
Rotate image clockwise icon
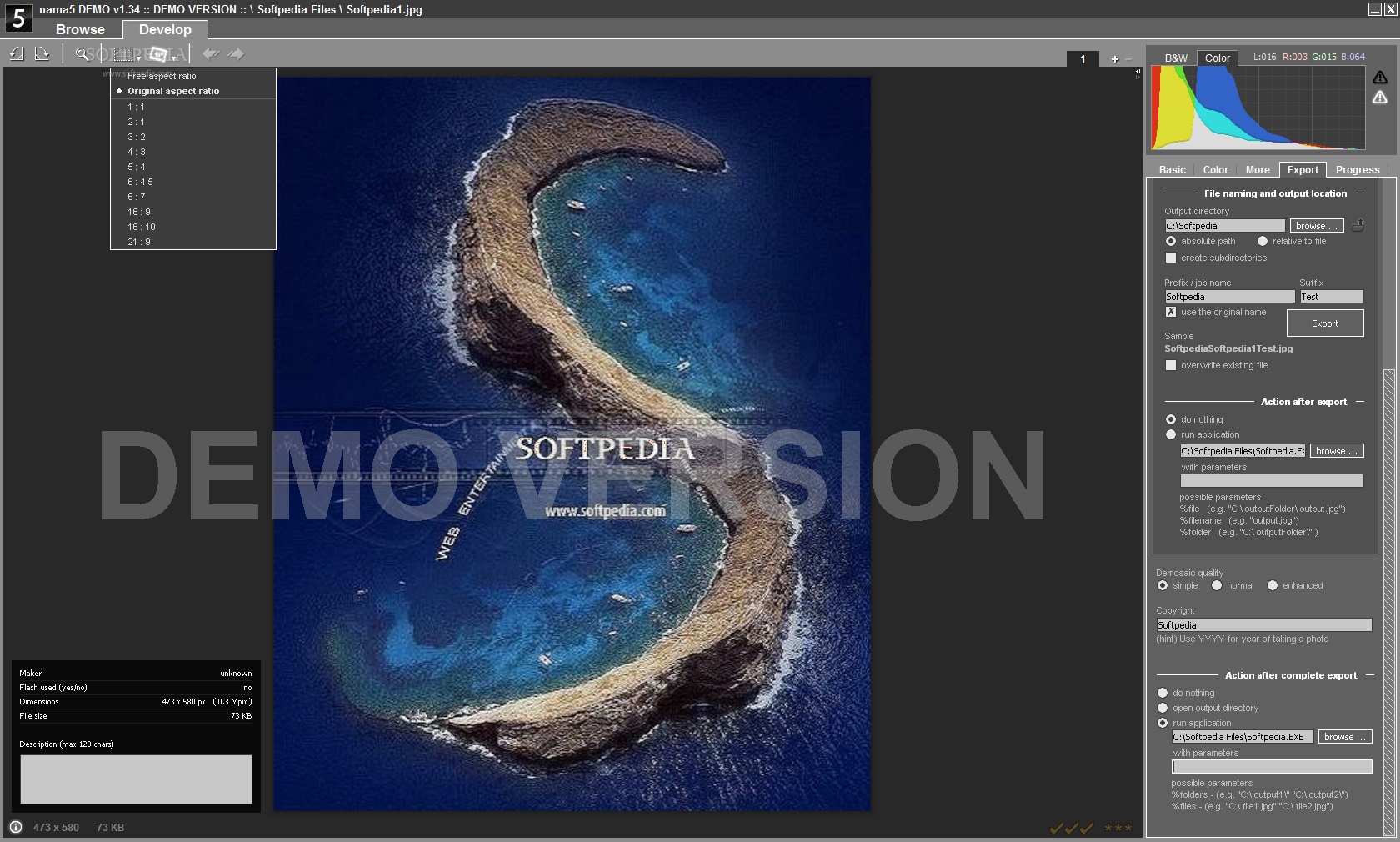tap(42, 54)
